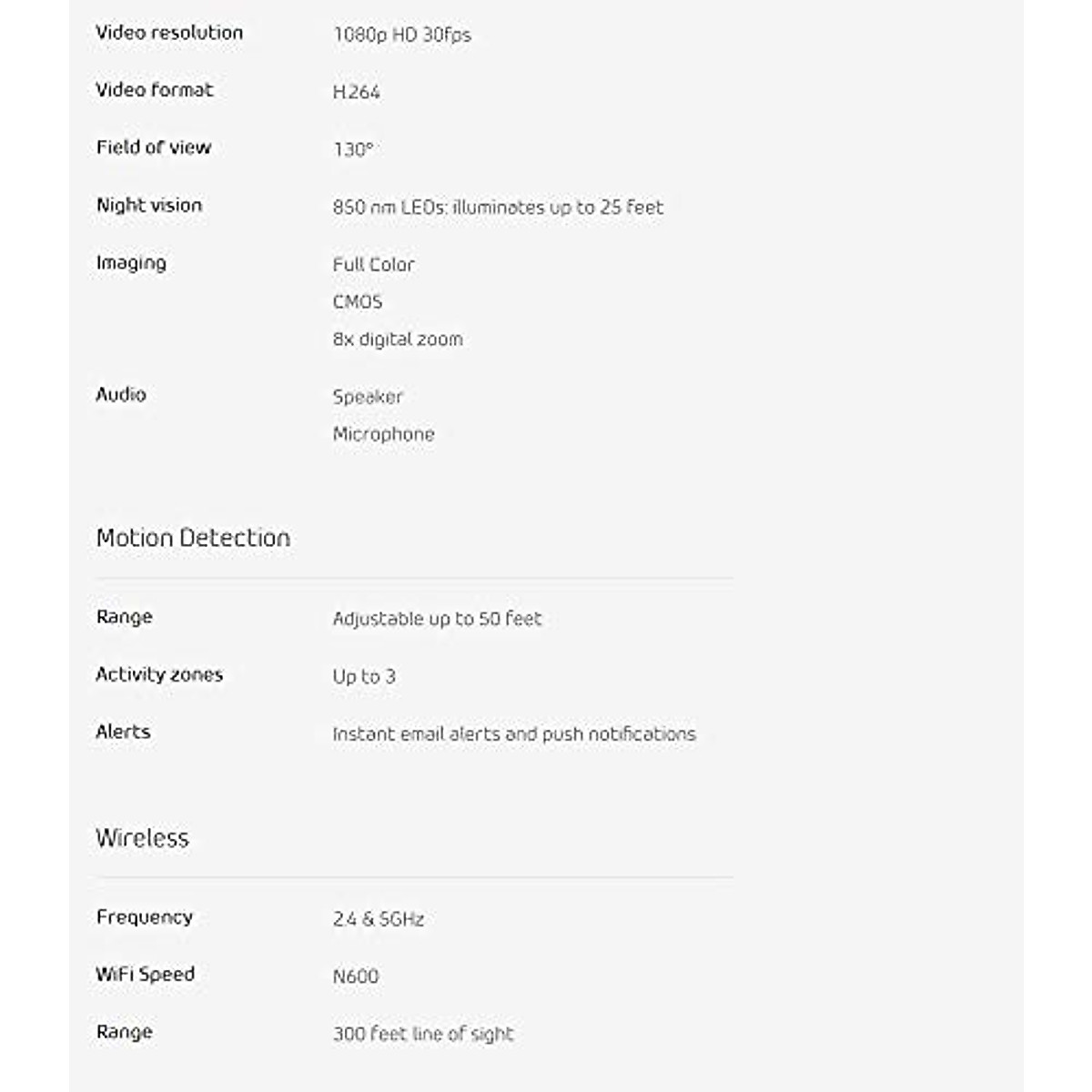The width and height of the screenshot is (1092, 1092).
Task: Click the Full Color imaging value
Action: click(x=373, y=265)
